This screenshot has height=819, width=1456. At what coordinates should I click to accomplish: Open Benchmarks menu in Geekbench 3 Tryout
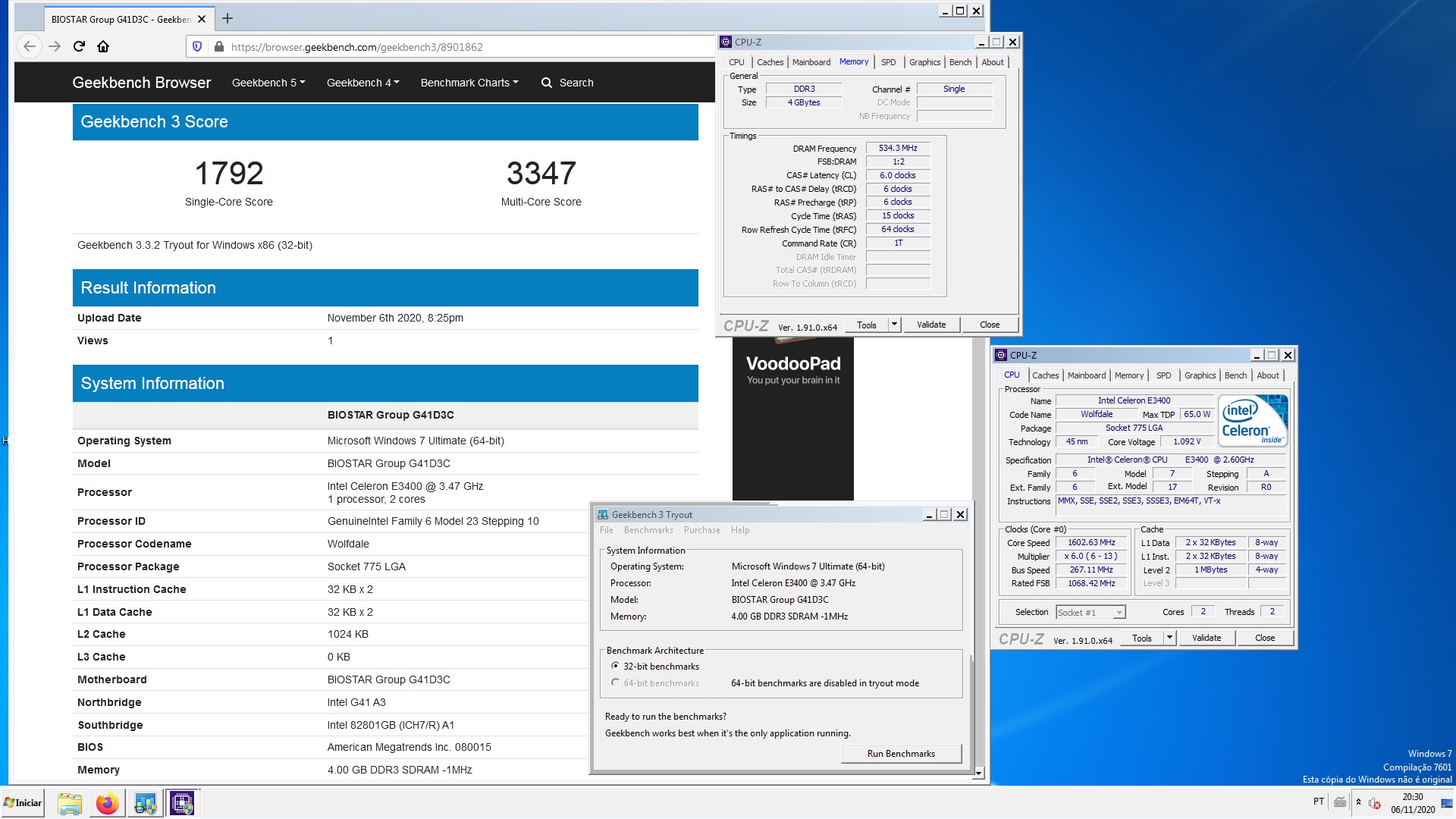click(x=648, y=530)
